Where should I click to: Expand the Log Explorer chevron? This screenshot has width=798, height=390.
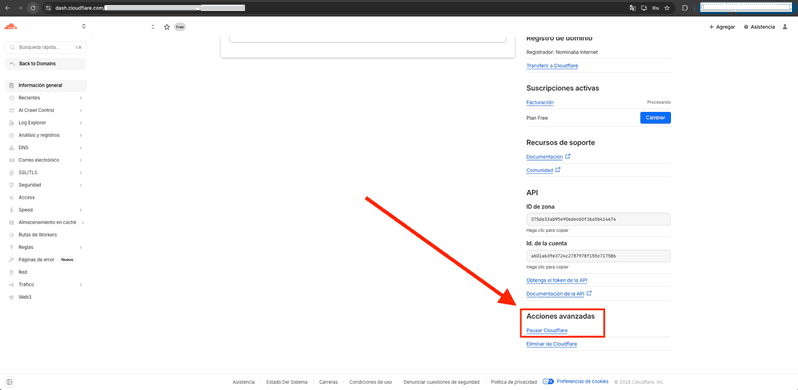point(81,123)
